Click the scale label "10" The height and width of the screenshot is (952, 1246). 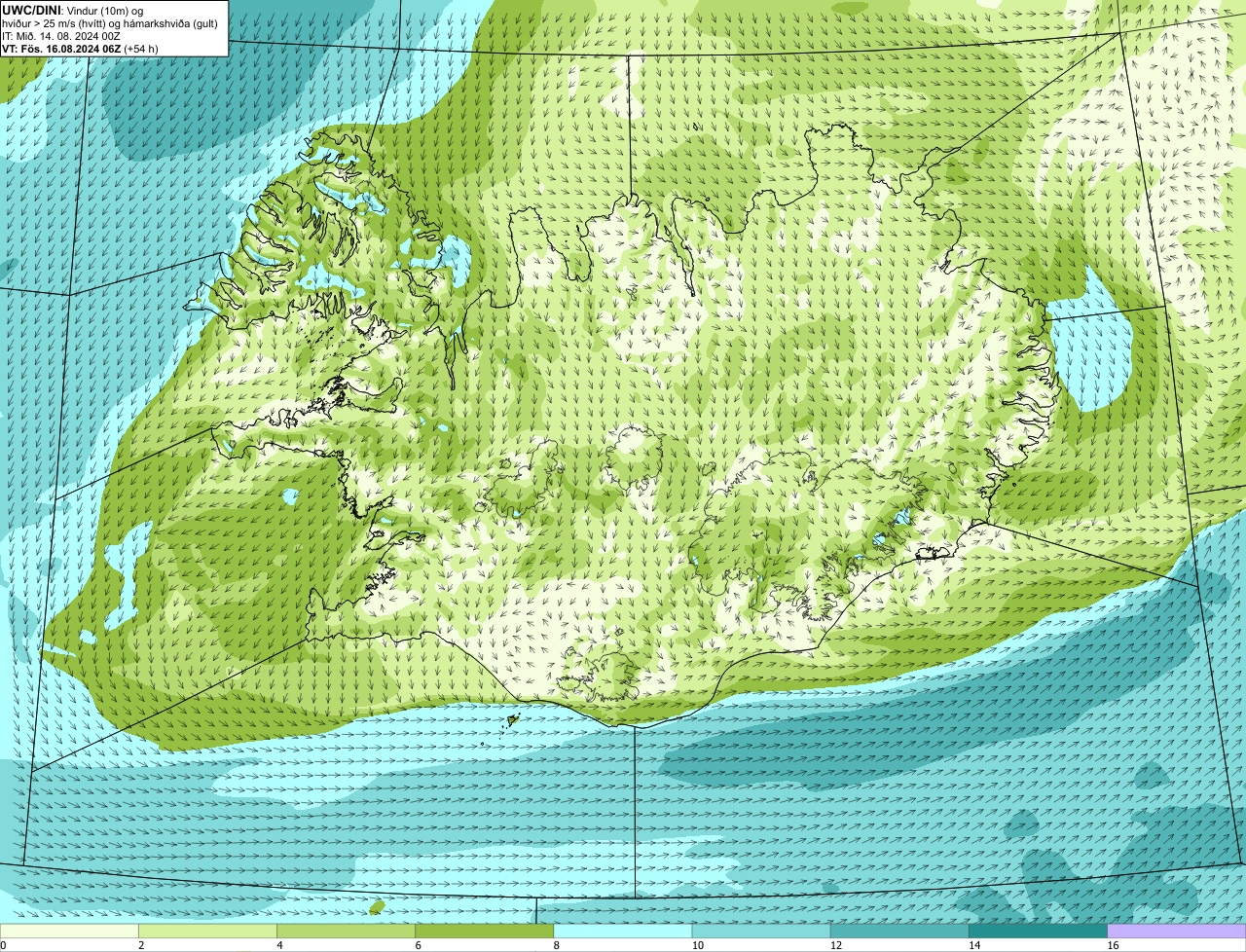pyautogui.click(x=697, y=945)
